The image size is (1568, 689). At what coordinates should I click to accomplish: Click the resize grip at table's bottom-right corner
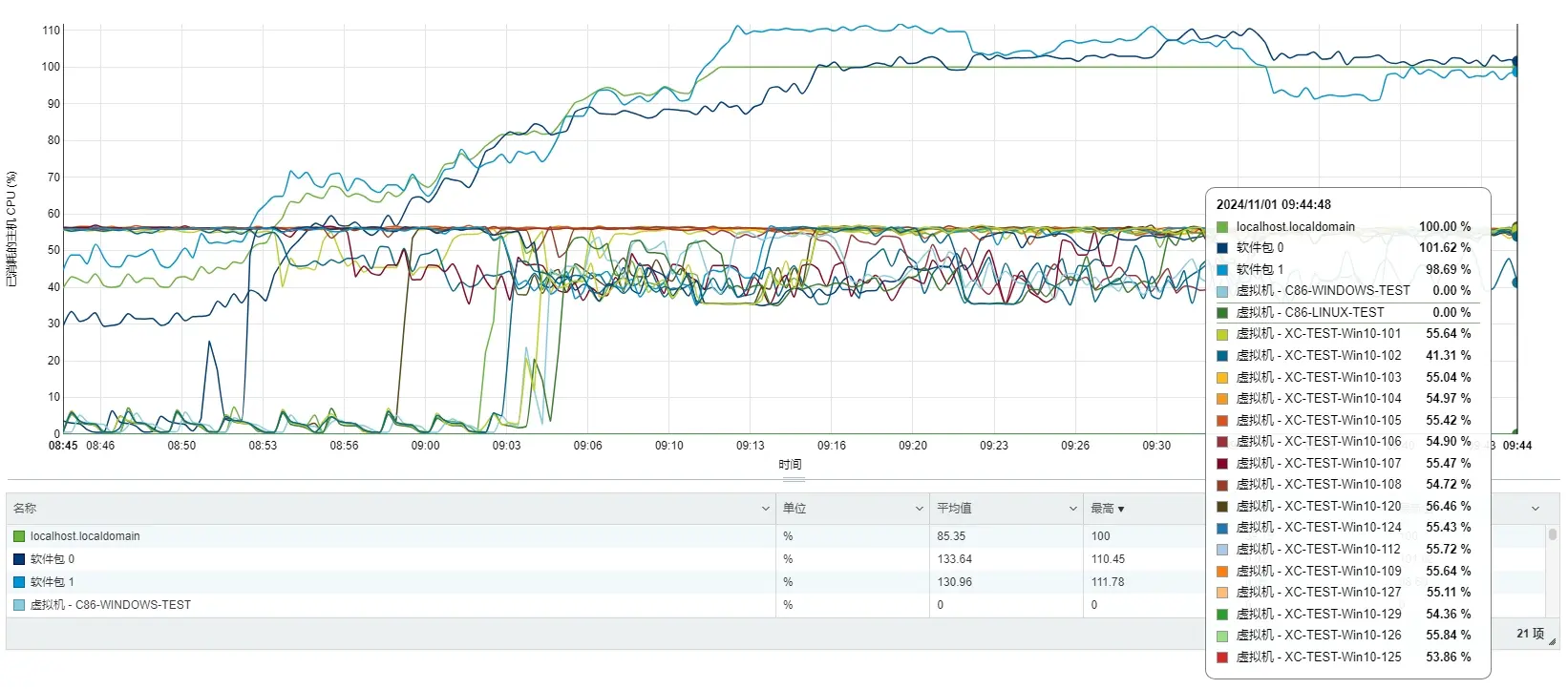click(x=1552, y=642)
